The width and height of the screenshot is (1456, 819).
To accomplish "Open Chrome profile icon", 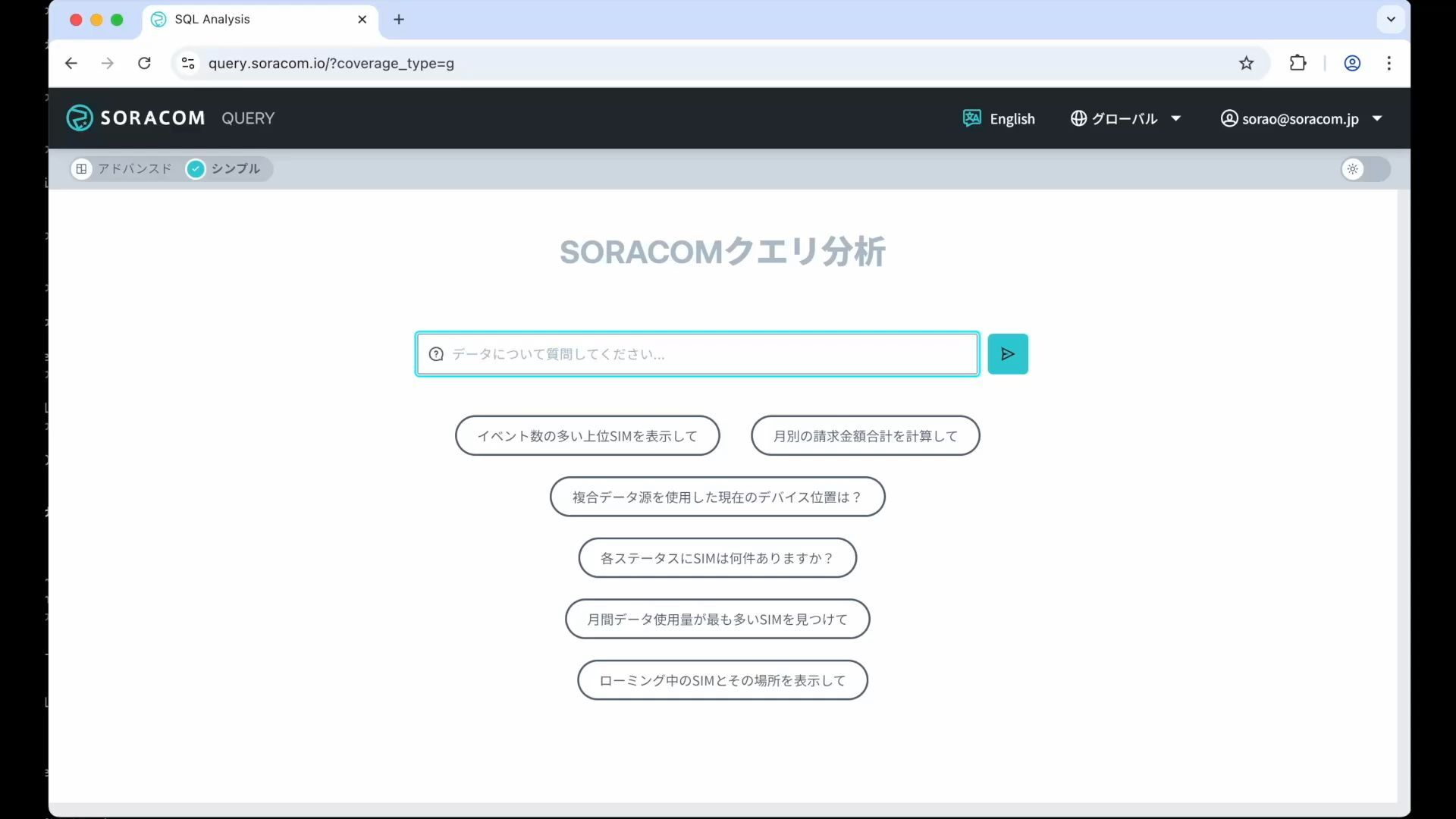I will coord(1352,63).
